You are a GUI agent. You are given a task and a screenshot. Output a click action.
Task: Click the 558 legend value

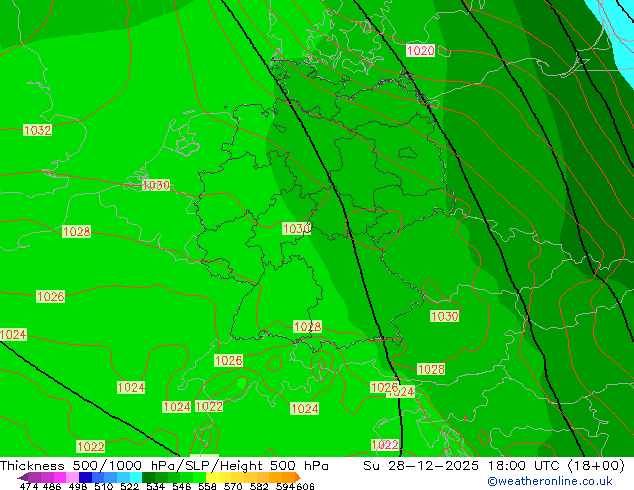pos(207,486)
